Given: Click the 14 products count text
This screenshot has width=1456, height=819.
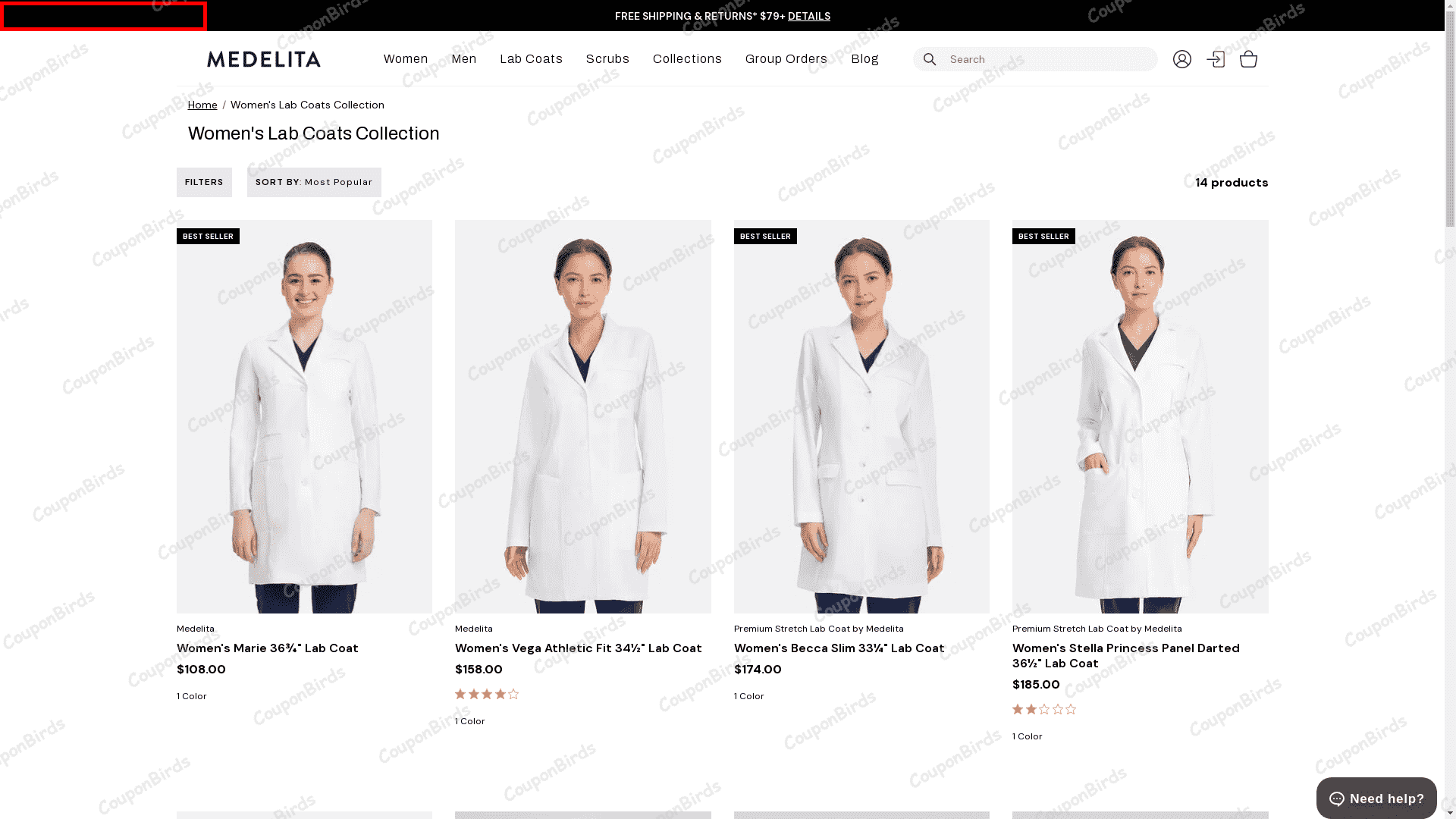Looking at the screenshot, I should tap(1232, 183).
